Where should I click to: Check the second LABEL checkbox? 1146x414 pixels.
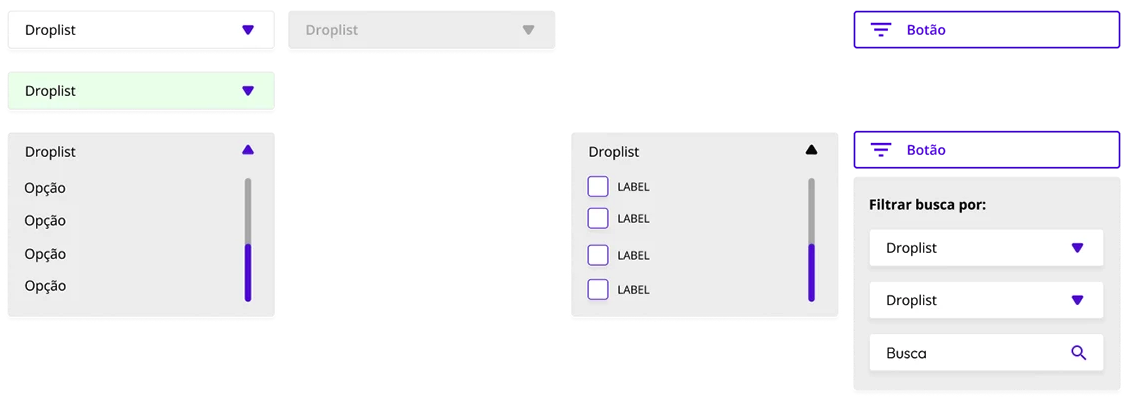[x=598, y=218]
